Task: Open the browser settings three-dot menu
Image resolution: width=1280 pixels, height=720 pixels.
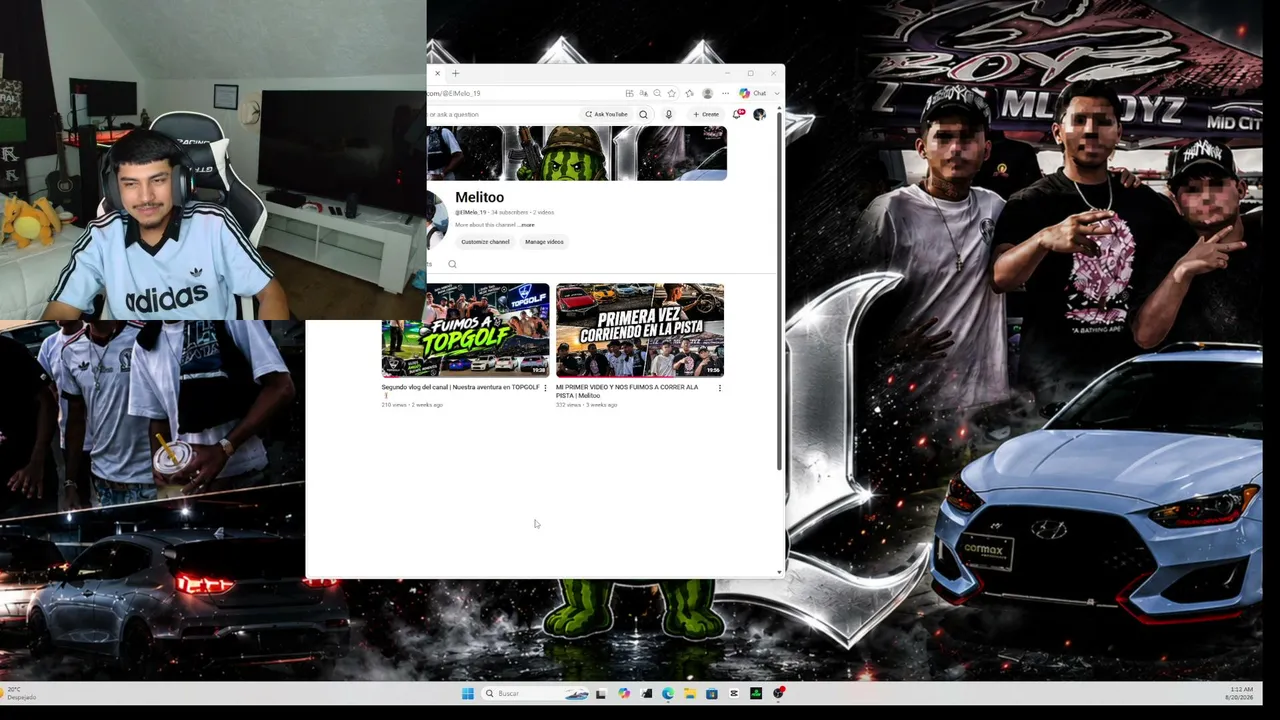Action: pyautogui.click(x=725, y=93)
